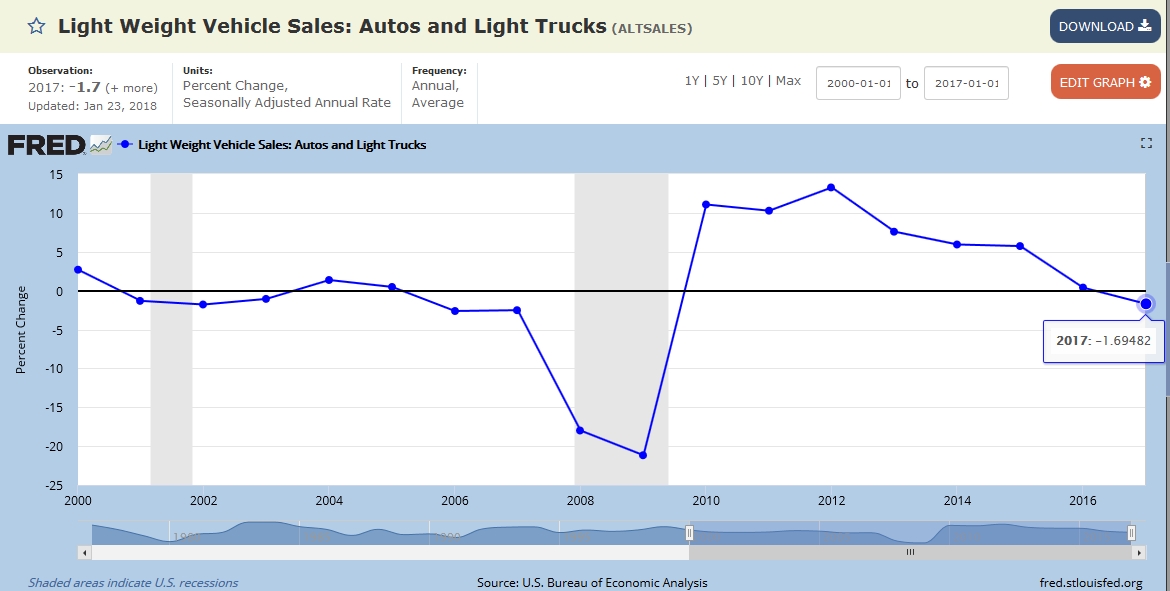Viewport: 1170px width, 591px height.
Task: Click the horizontal scrollbar thumb
Action: point(910,552)
